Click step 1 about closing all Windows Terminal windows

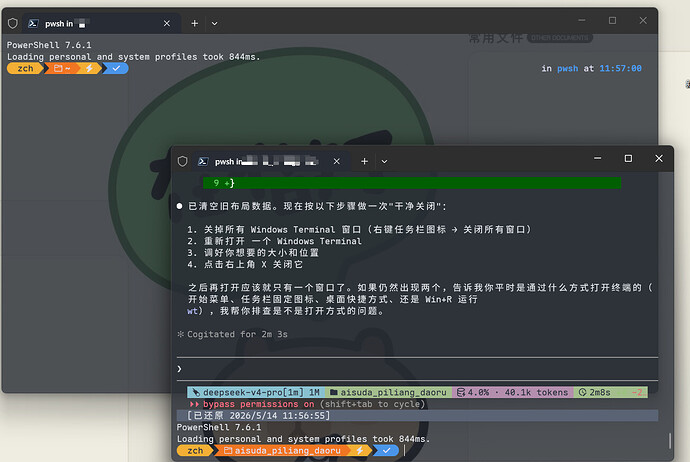[x=359, y=230]
